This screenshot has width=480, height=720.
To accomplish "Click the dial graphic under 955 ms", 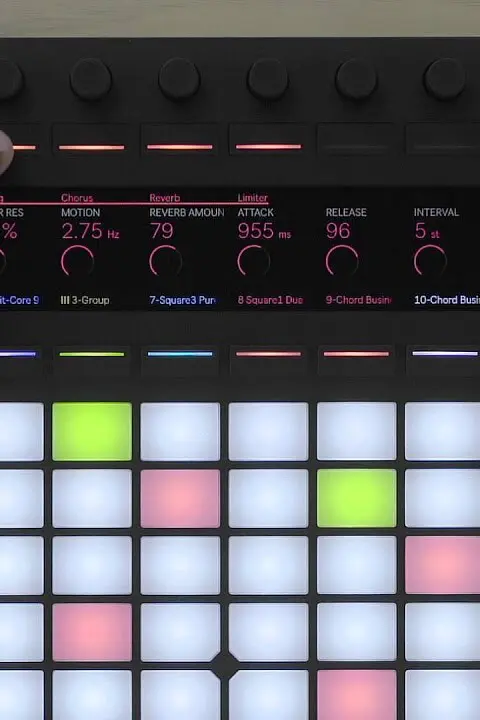I will pyautogui.click(x=254, y=261).
